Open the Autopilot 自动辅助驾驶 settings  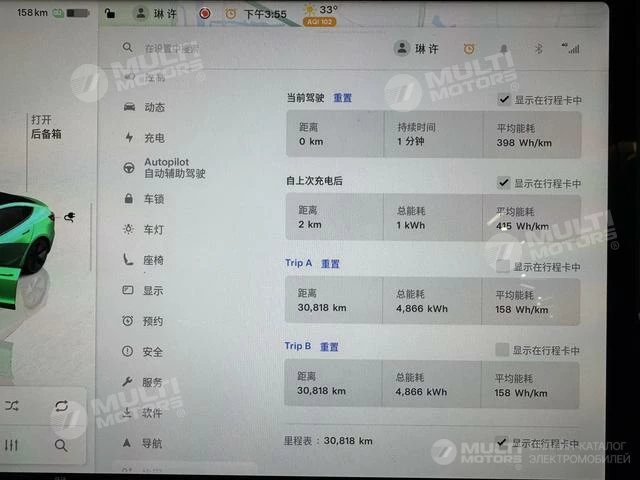[x=173, y=167]
